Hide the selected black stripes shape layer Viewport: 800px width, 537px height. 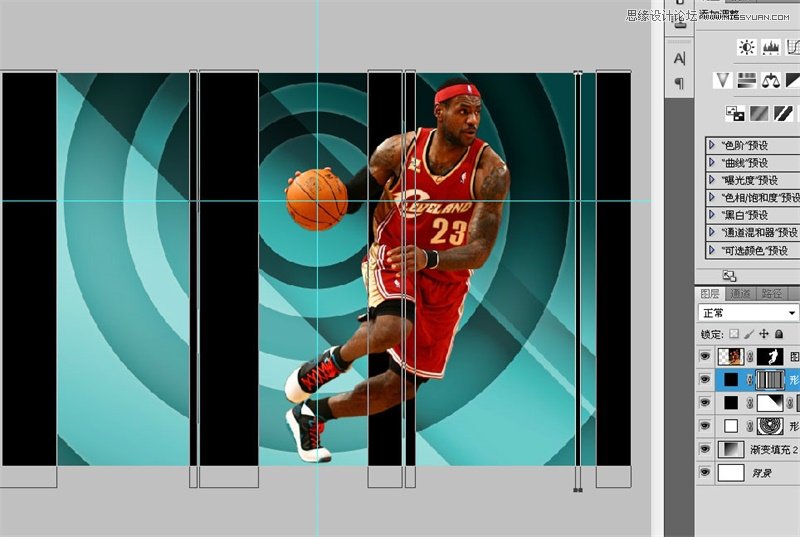pyautogui.click(x=705, y=379)
